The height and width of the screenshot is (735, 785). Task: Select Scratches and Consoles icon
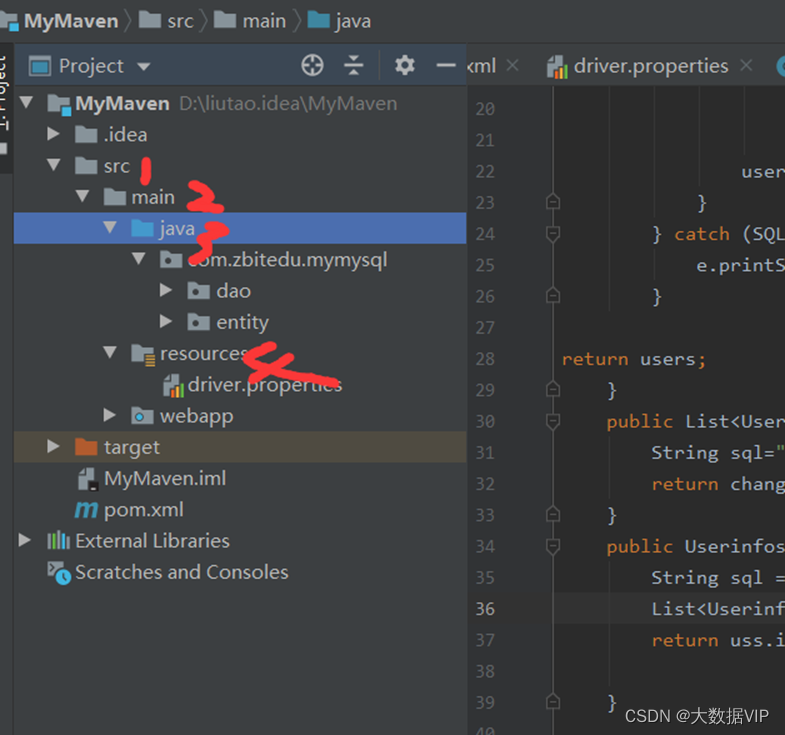click(59, 573)
